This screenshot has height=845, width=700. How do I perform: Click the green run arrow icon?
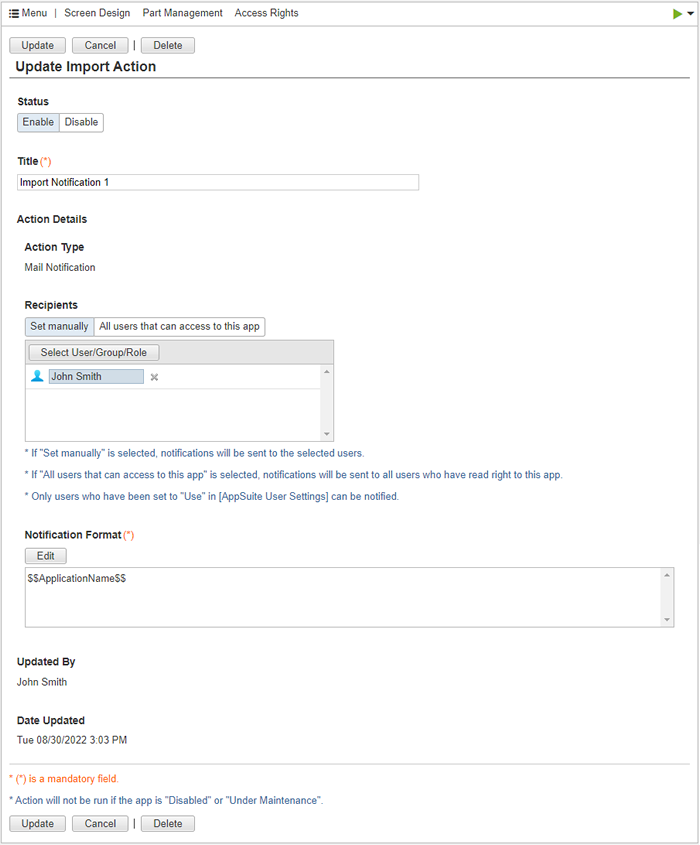[677, 14]
